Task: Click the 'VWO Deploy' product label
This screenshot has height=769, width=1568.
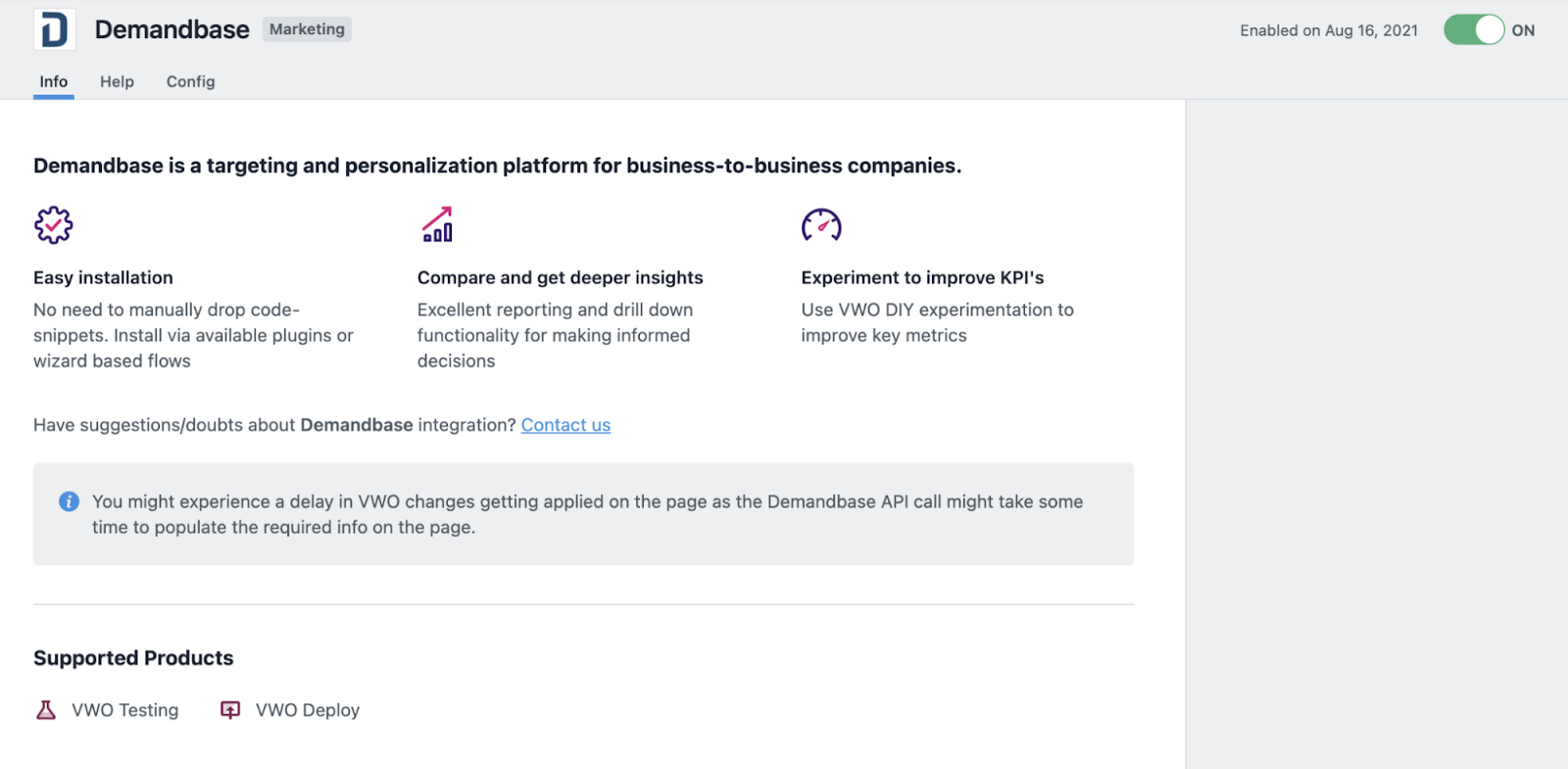Action: [308, 710]
